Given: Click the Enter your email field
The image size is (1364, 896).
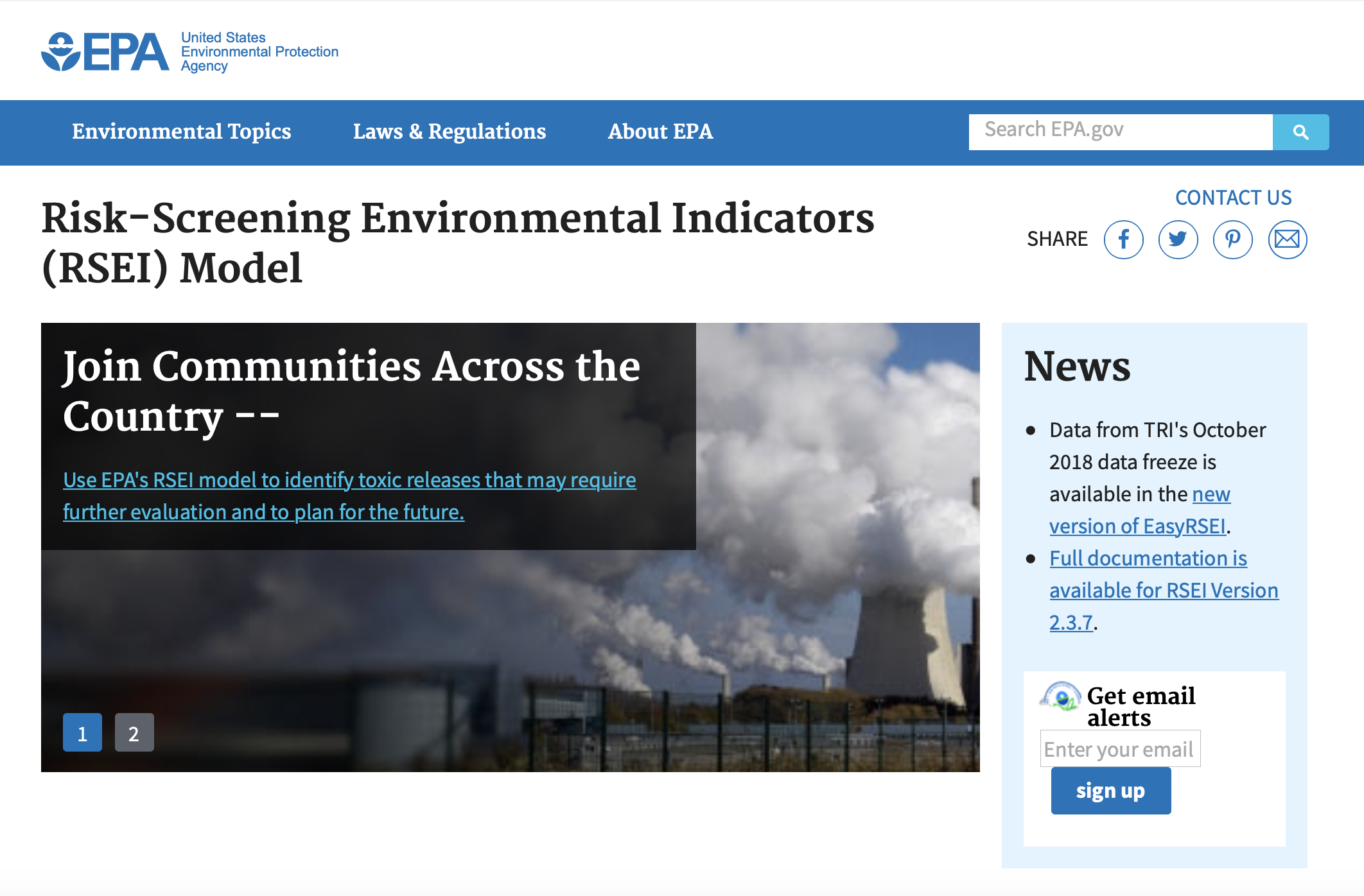Looking at the screenshot, I should [1119, 748].
